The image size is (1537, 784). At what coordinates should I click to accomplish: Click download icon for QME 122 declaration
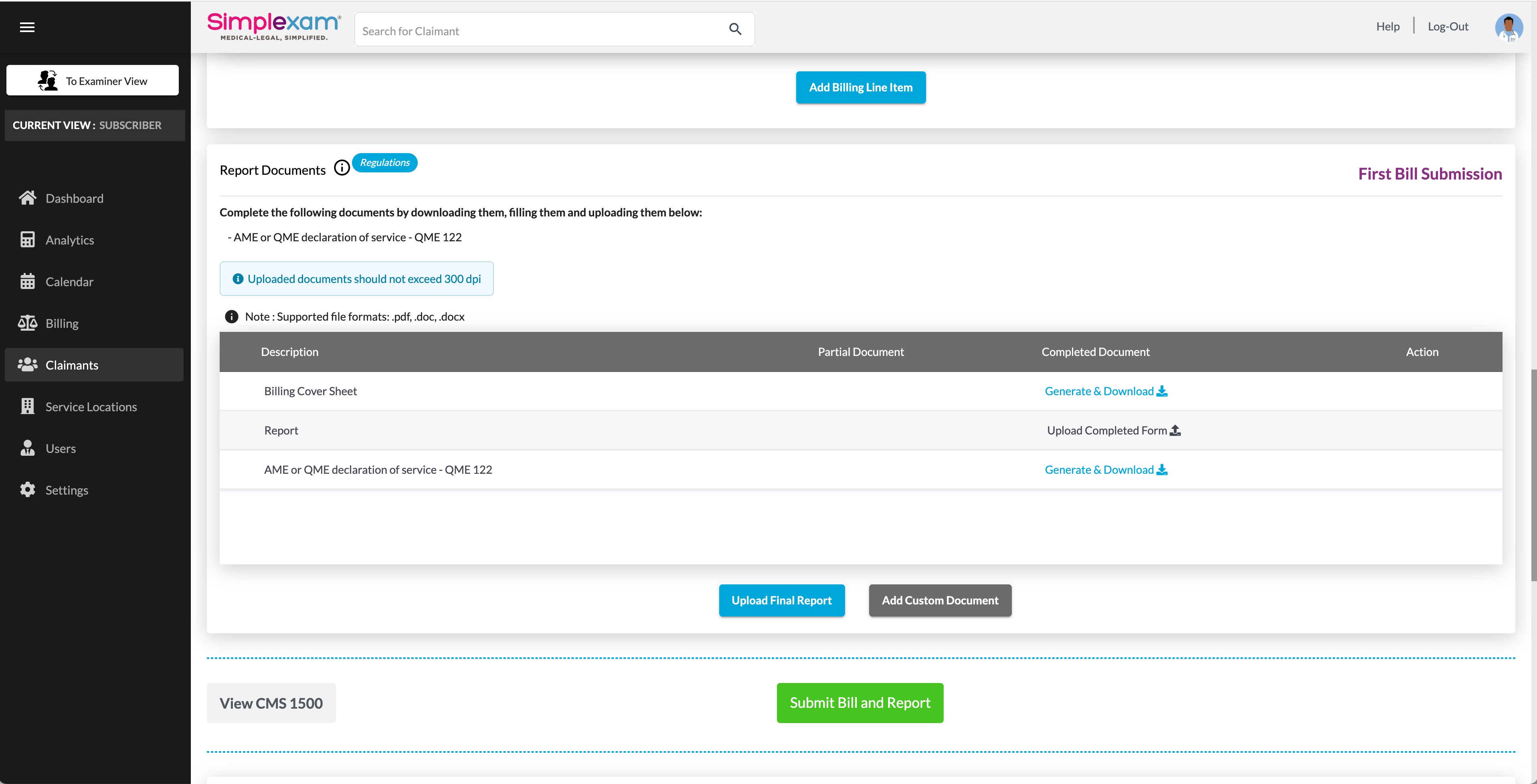pos(1162,470)
